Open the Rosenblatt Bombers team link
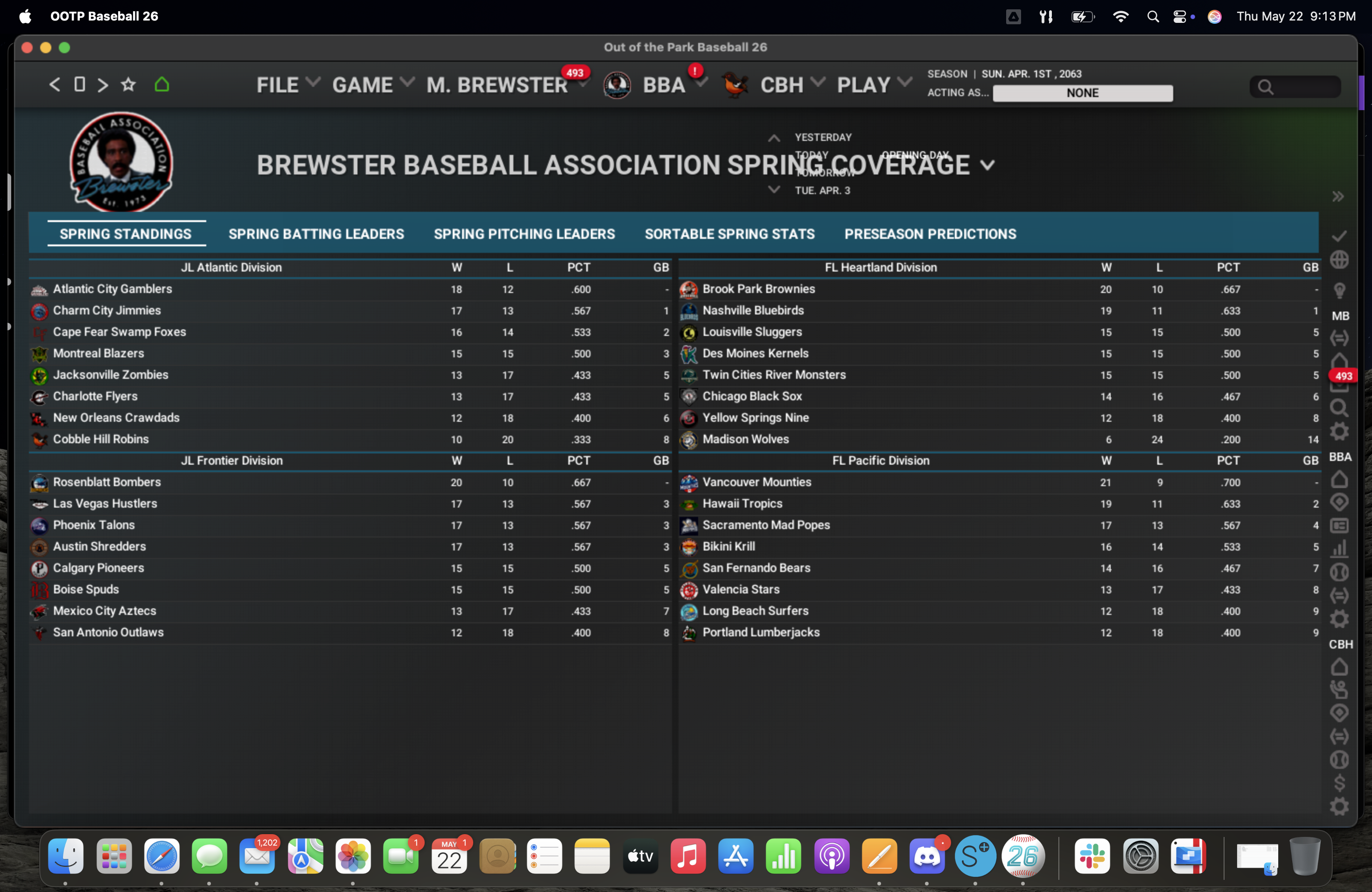 click(107, 482)
